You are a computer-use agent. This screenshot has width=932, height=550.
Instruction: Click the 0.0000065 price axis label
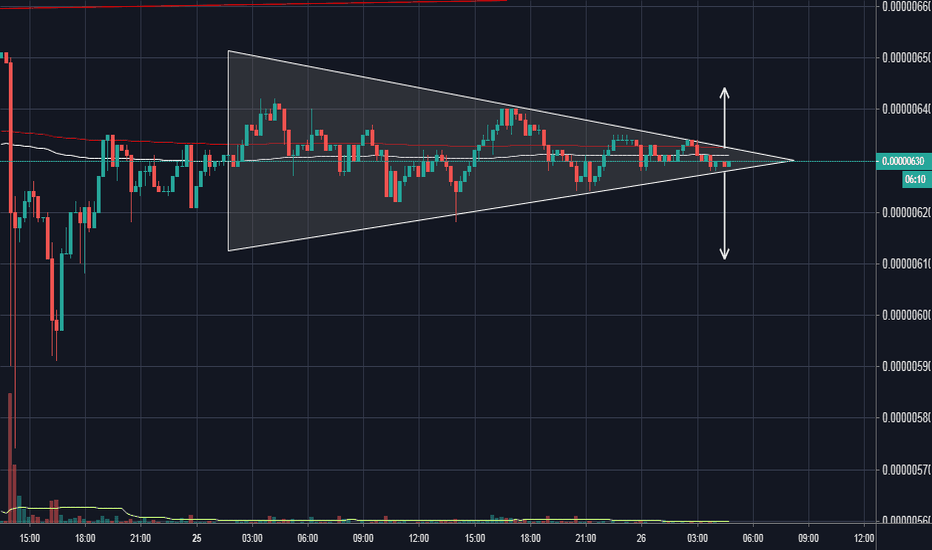click(906, 58)
